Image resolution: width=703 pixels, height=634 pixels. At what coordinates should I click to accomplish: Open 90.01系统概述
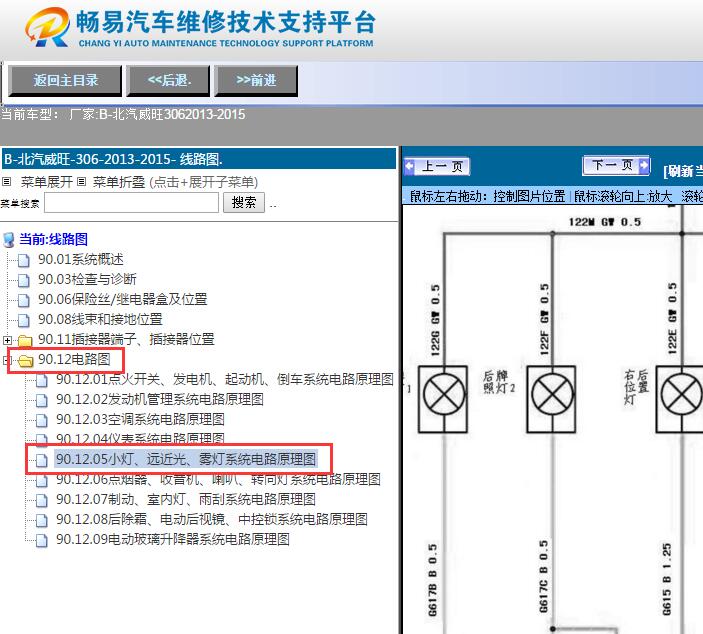pos(81,259)
